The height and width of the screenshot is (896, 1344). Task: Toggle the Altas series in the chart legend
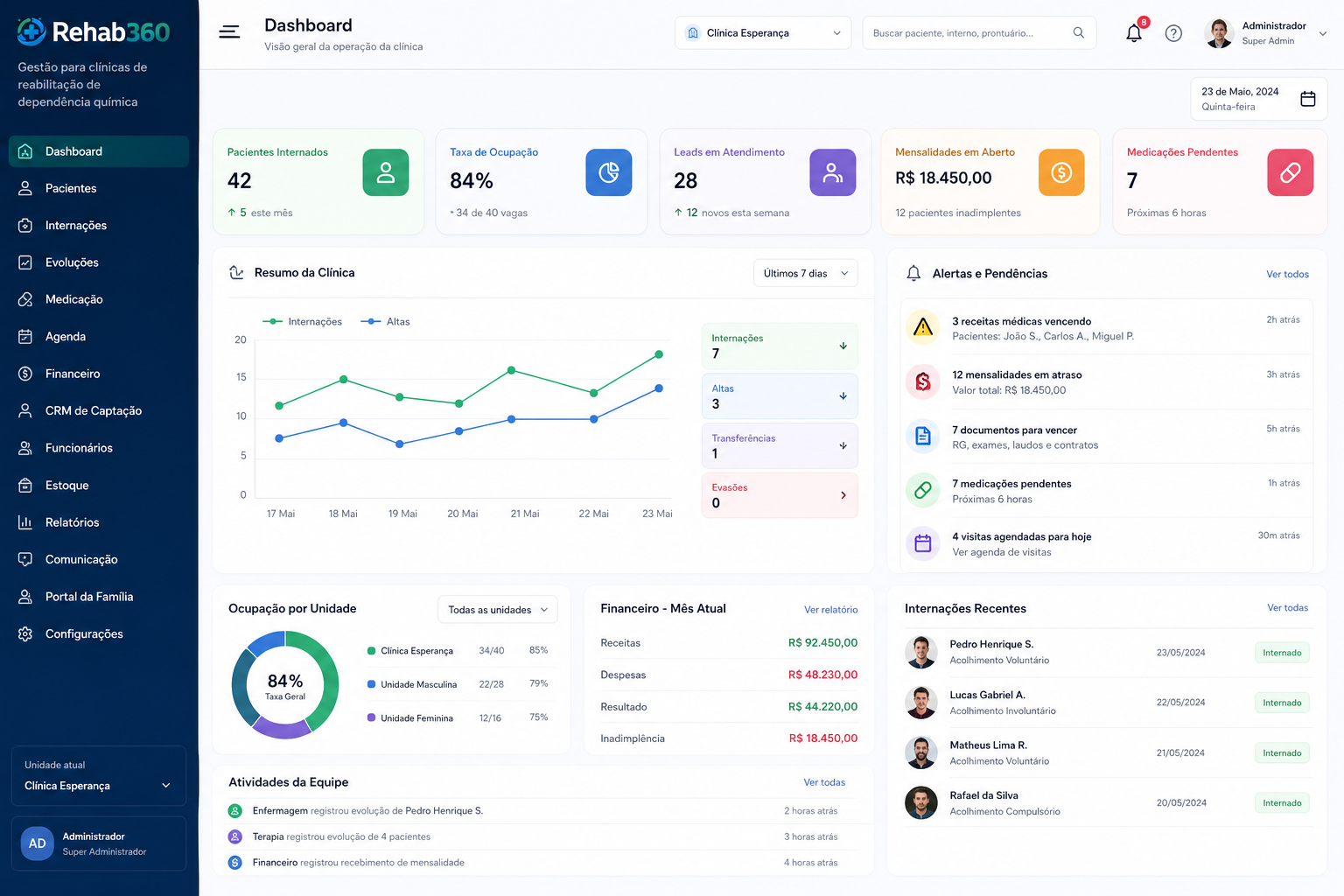385,322
